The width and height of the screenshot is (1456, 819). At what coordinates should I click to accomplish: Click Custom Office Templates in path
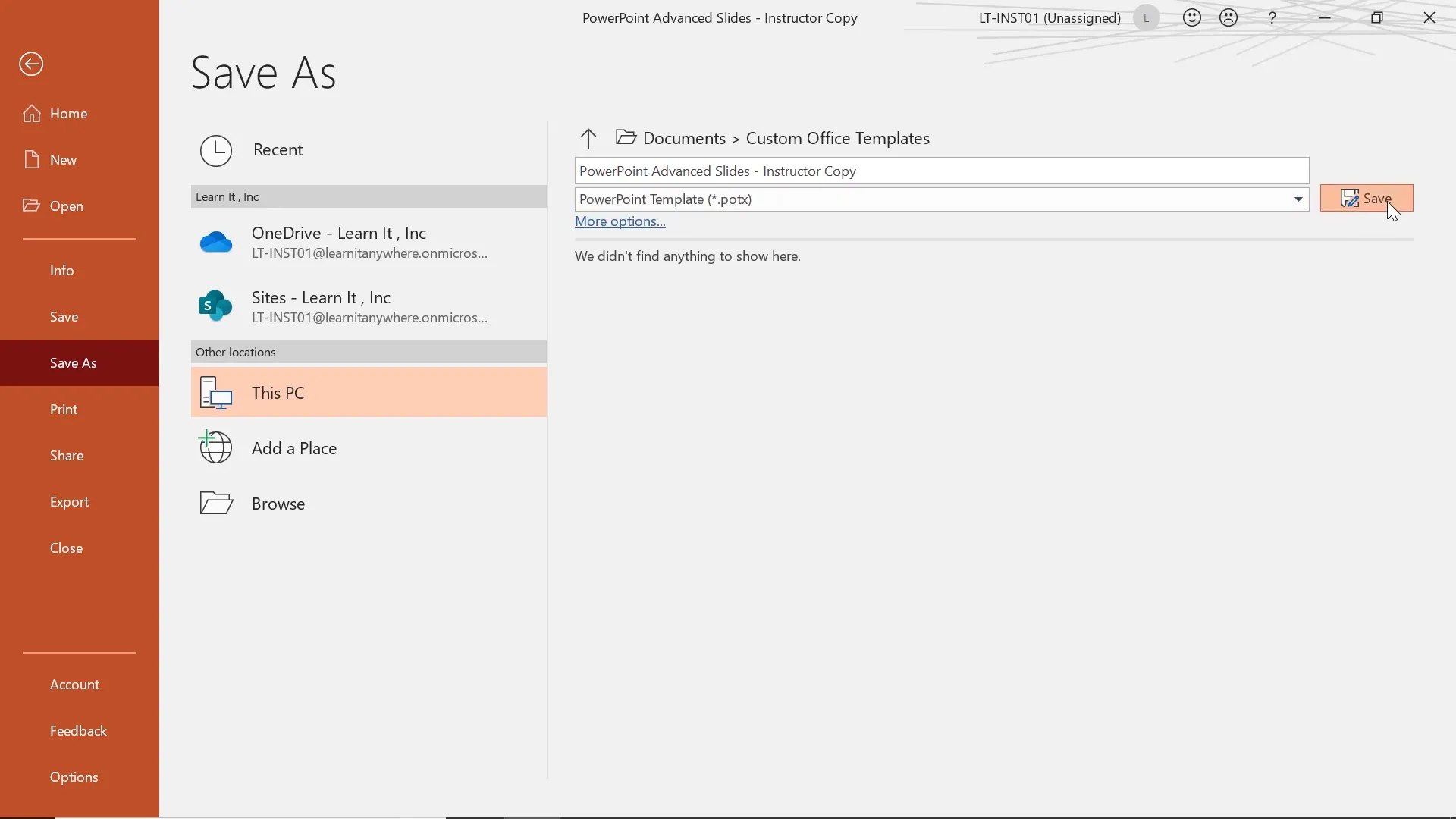(x=837, y=139)
